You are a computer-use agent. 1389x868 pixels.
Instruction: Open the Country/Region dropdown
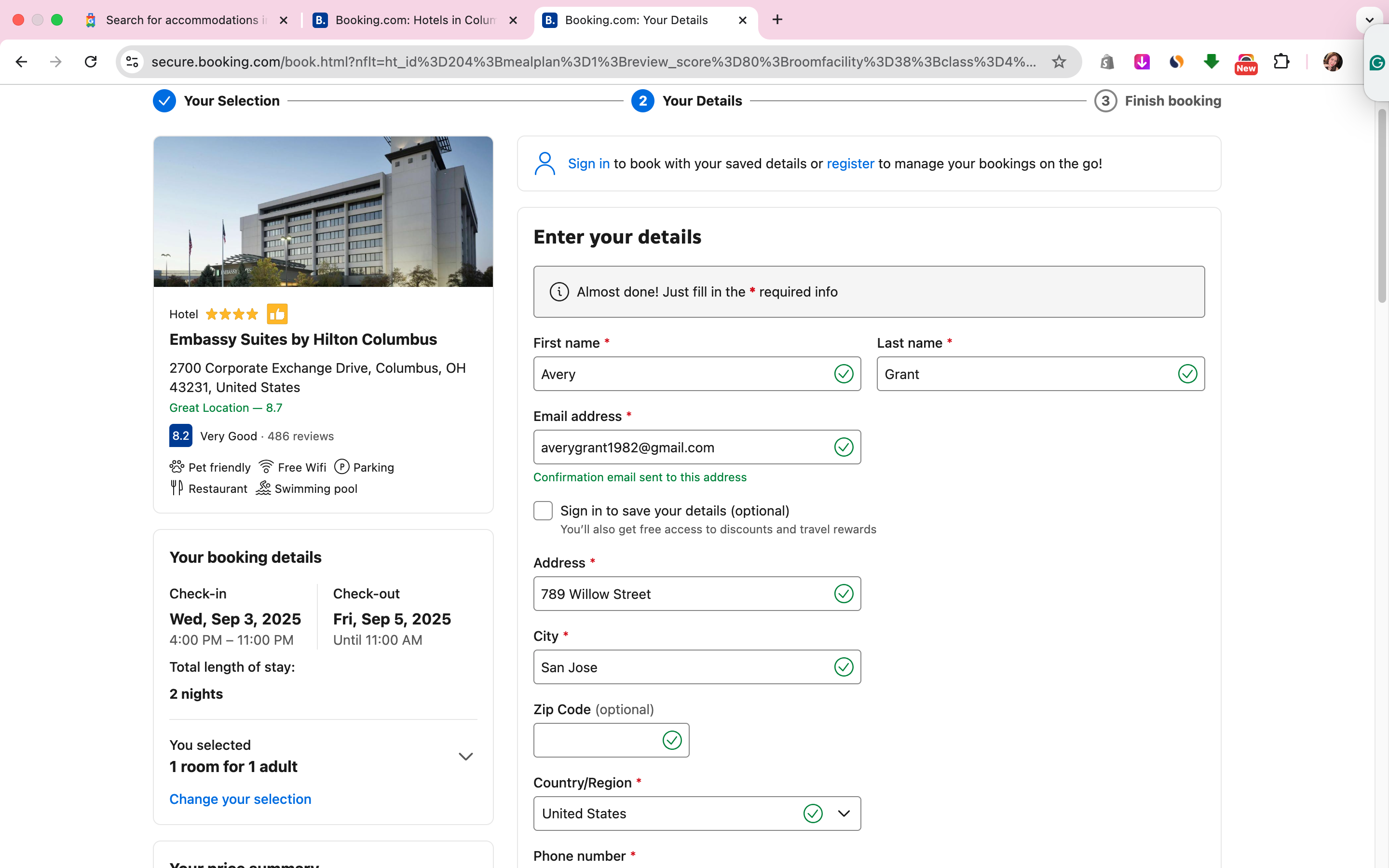coord(696,813)
